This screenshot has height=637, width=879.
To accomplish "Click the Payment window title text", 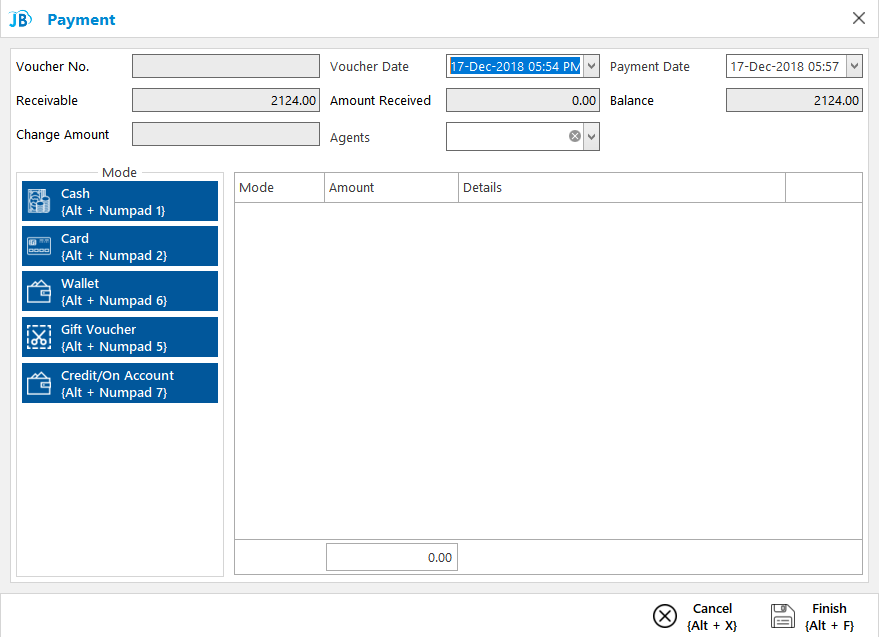I will click(x=81, y=20).
